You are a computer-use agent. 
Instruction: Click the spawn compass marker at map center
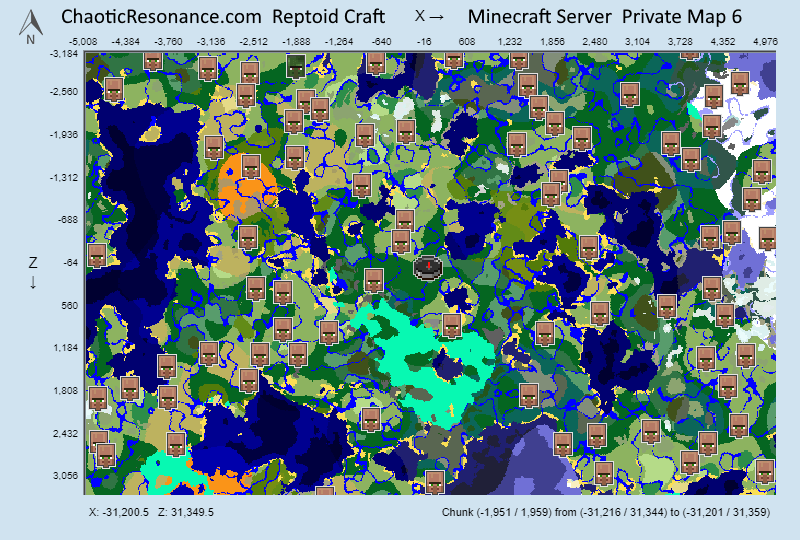click(x=428, y=267)
